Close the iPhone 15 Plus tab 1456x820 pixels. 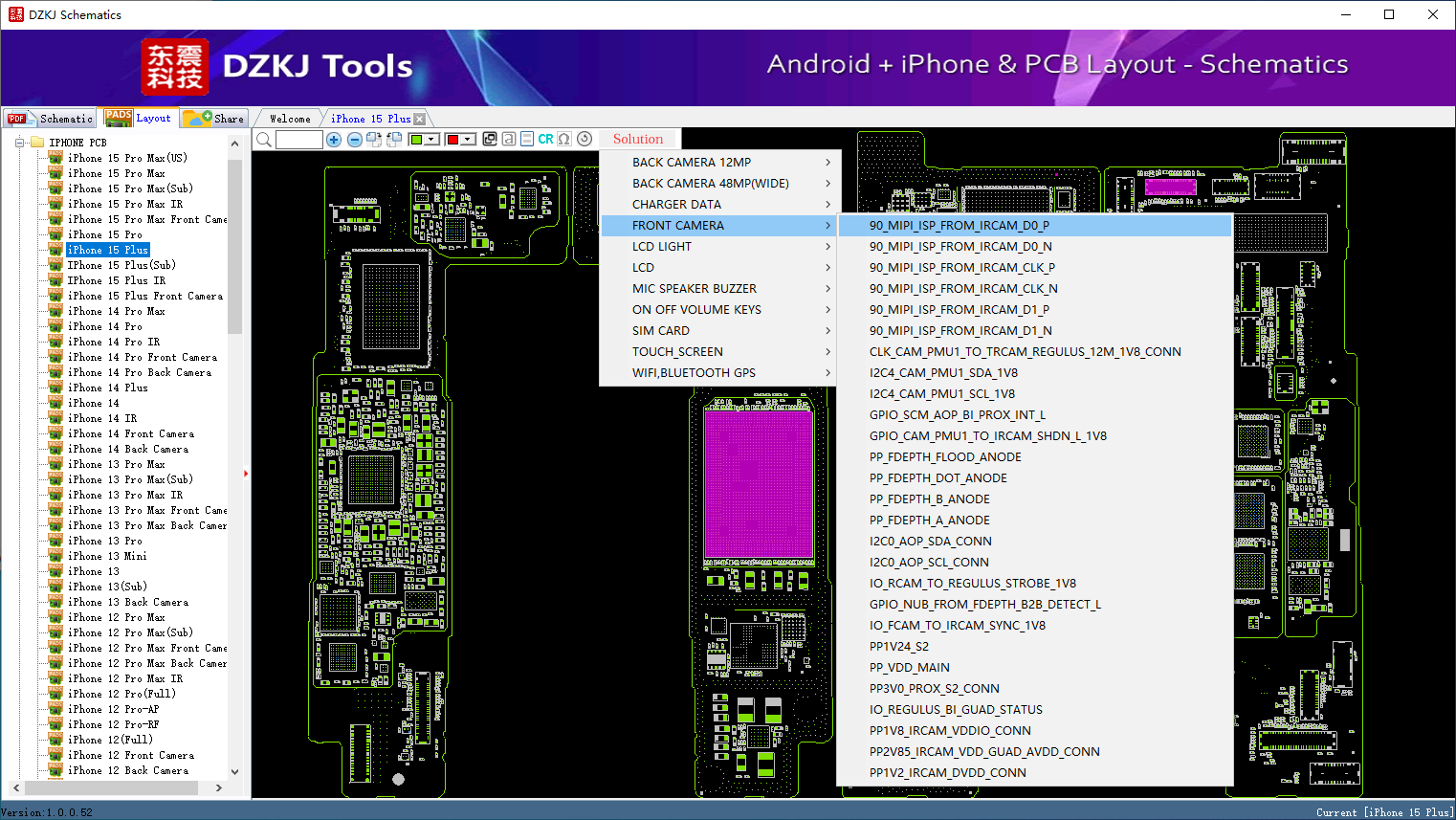[x=419, y=119]
